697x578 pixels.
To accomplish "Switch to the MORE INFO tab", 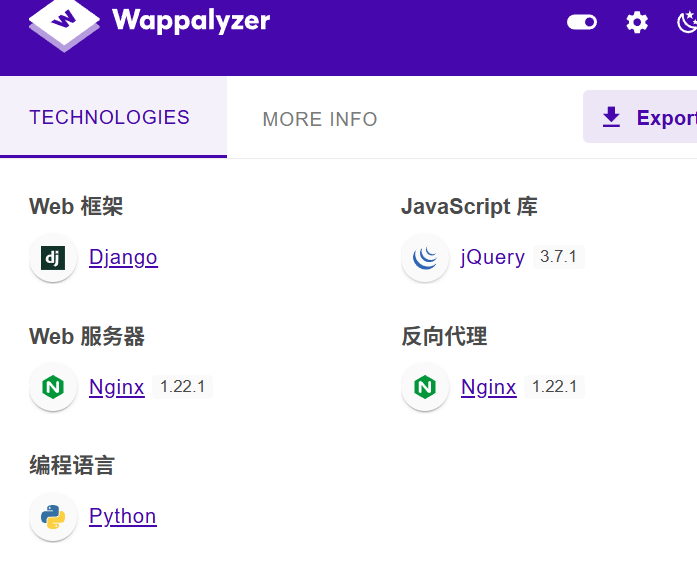I will [320, 119].
